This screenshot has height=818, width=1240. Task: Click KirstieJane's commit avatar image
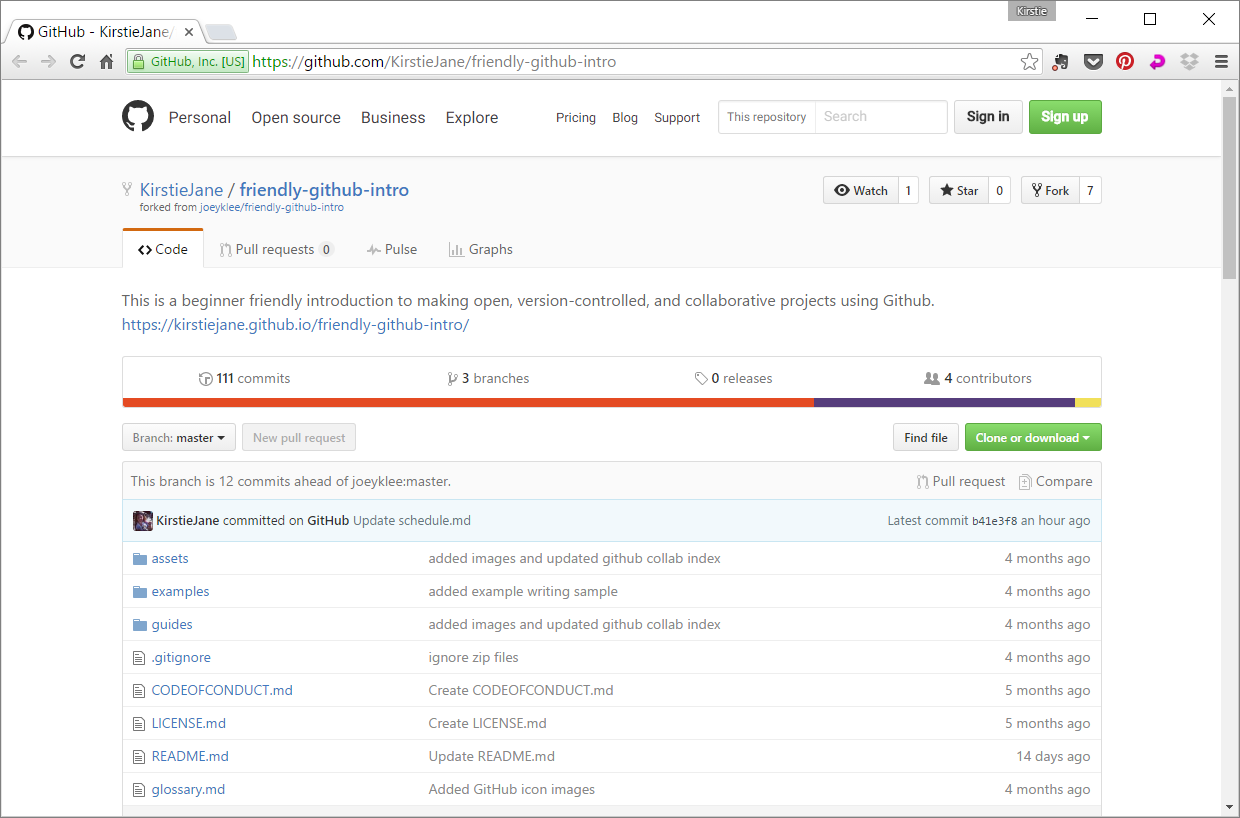point(143,521)
